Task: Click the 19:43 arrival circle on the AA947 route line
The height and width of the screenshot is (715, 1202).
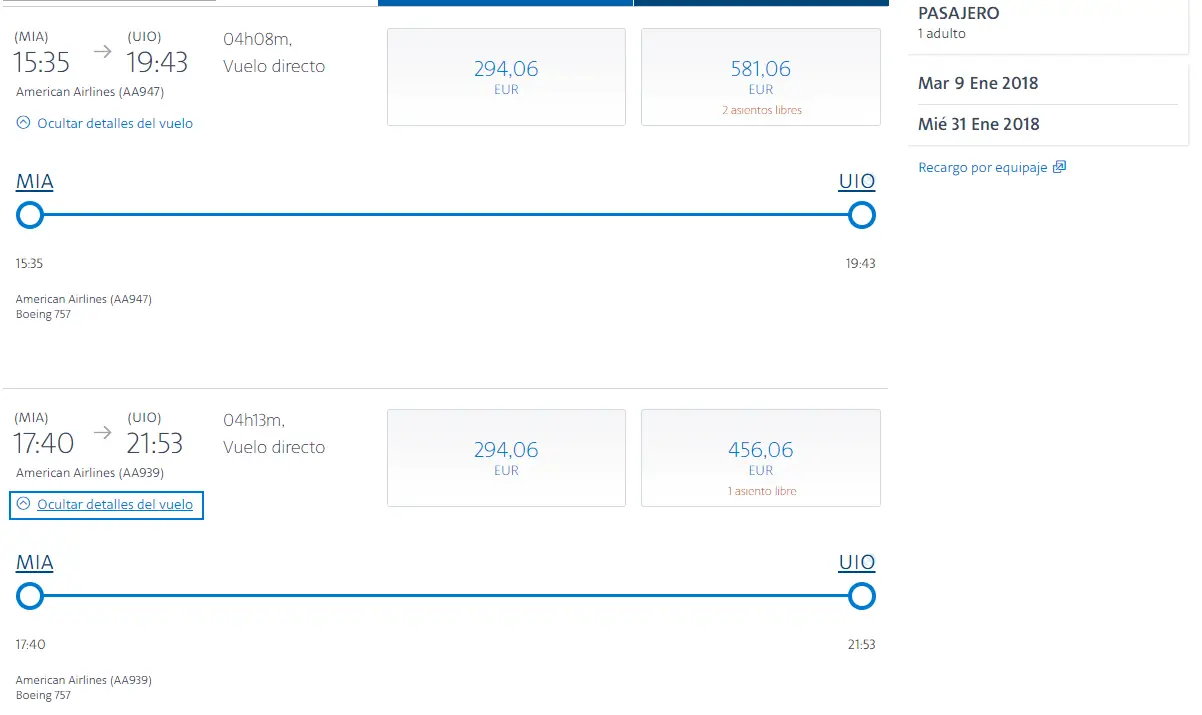Action: 861,215
